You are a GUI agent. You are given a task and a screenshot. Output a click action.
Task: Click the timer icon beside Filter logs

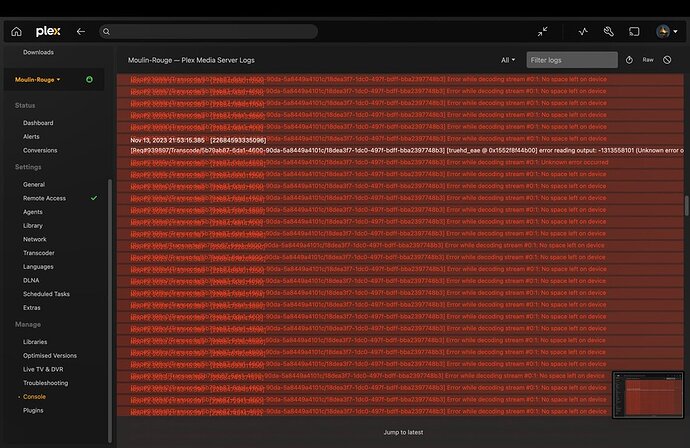[x=629, y=60]
